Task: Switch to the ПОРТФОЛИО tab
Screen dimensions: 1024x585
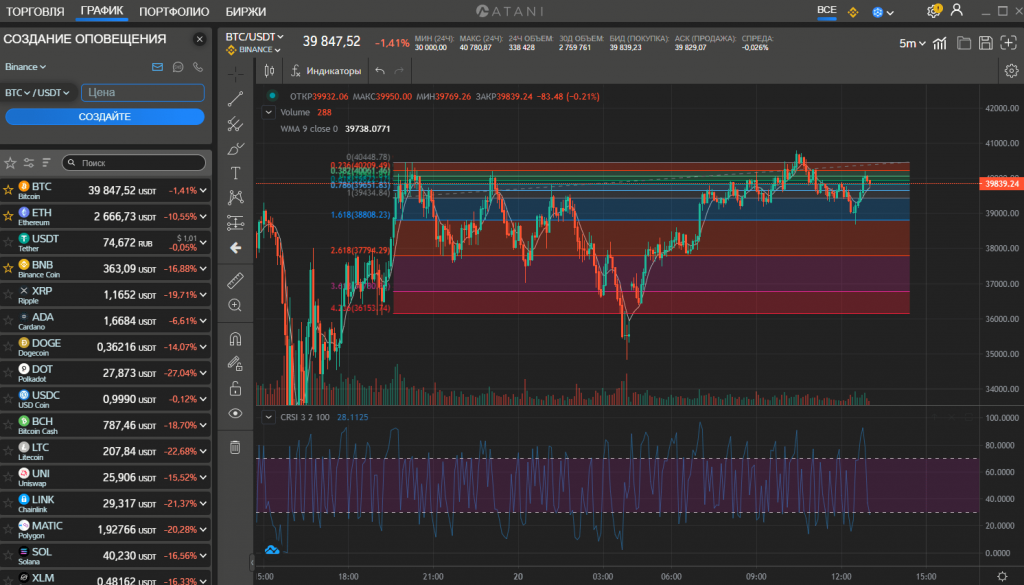Action: coord(174,12)
